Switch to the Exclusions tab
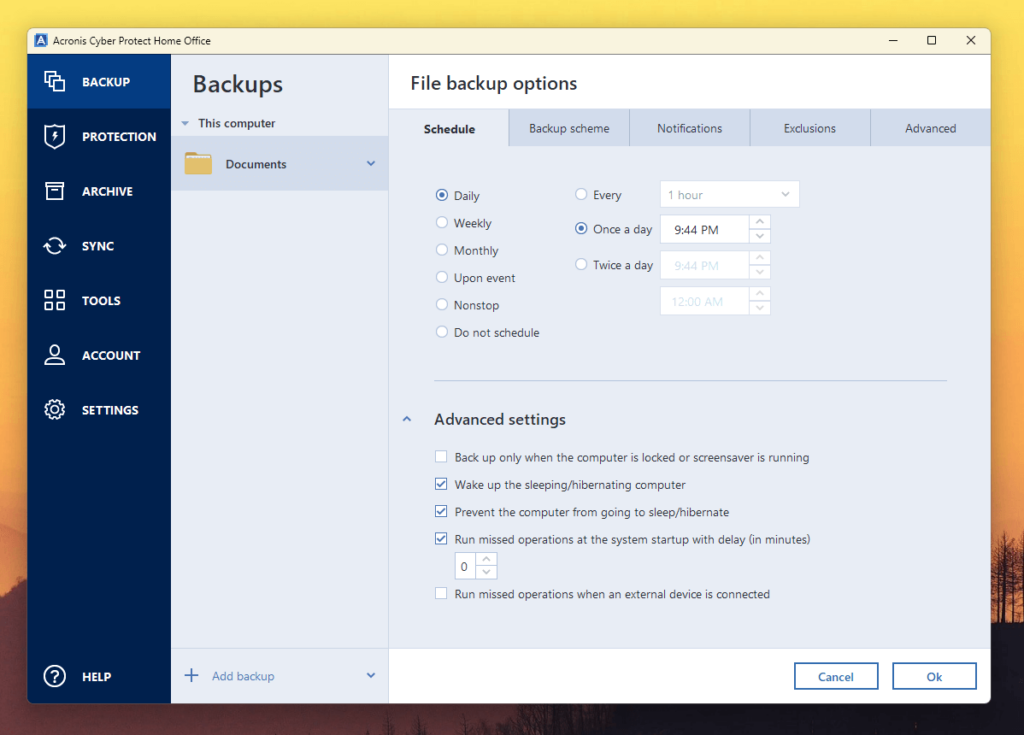Viewport: 1024px width, 735px height. [x=810, y=128]
